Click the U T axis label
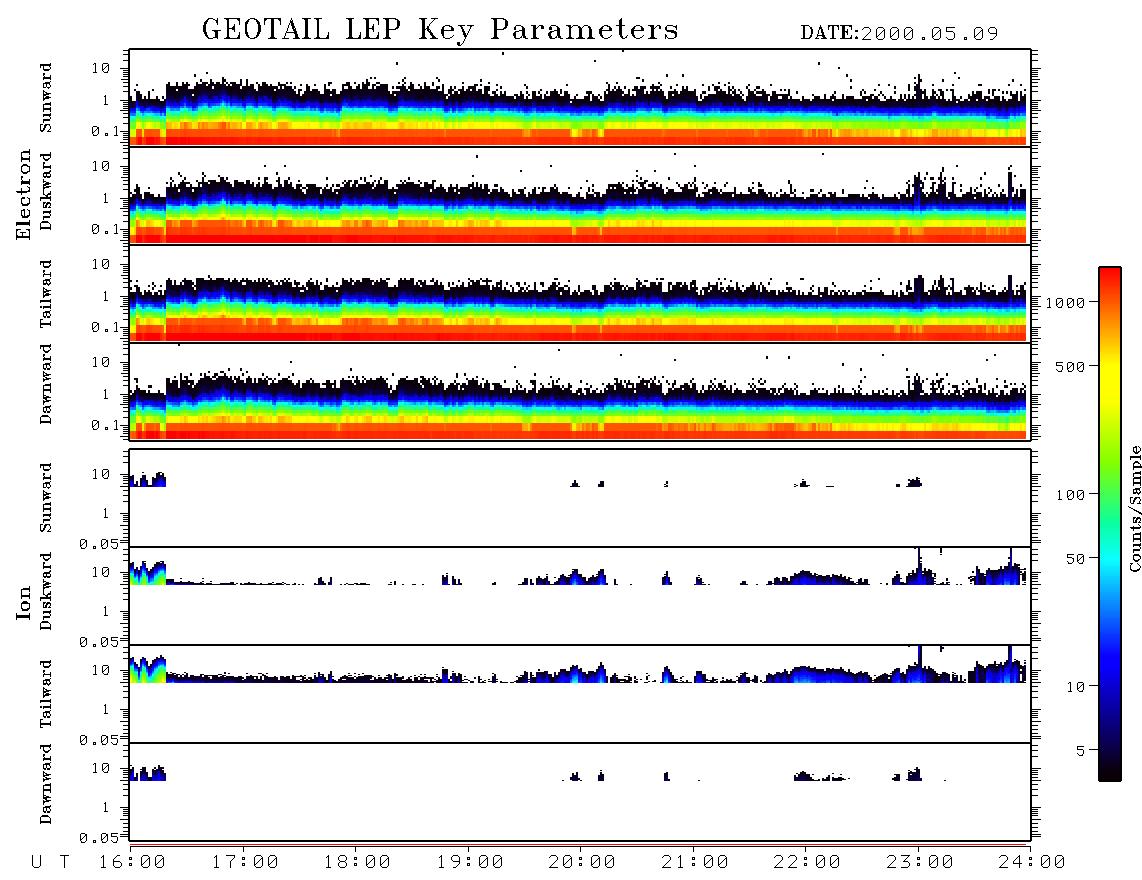This screenshot has width=1142, height=880. point(50,863)
